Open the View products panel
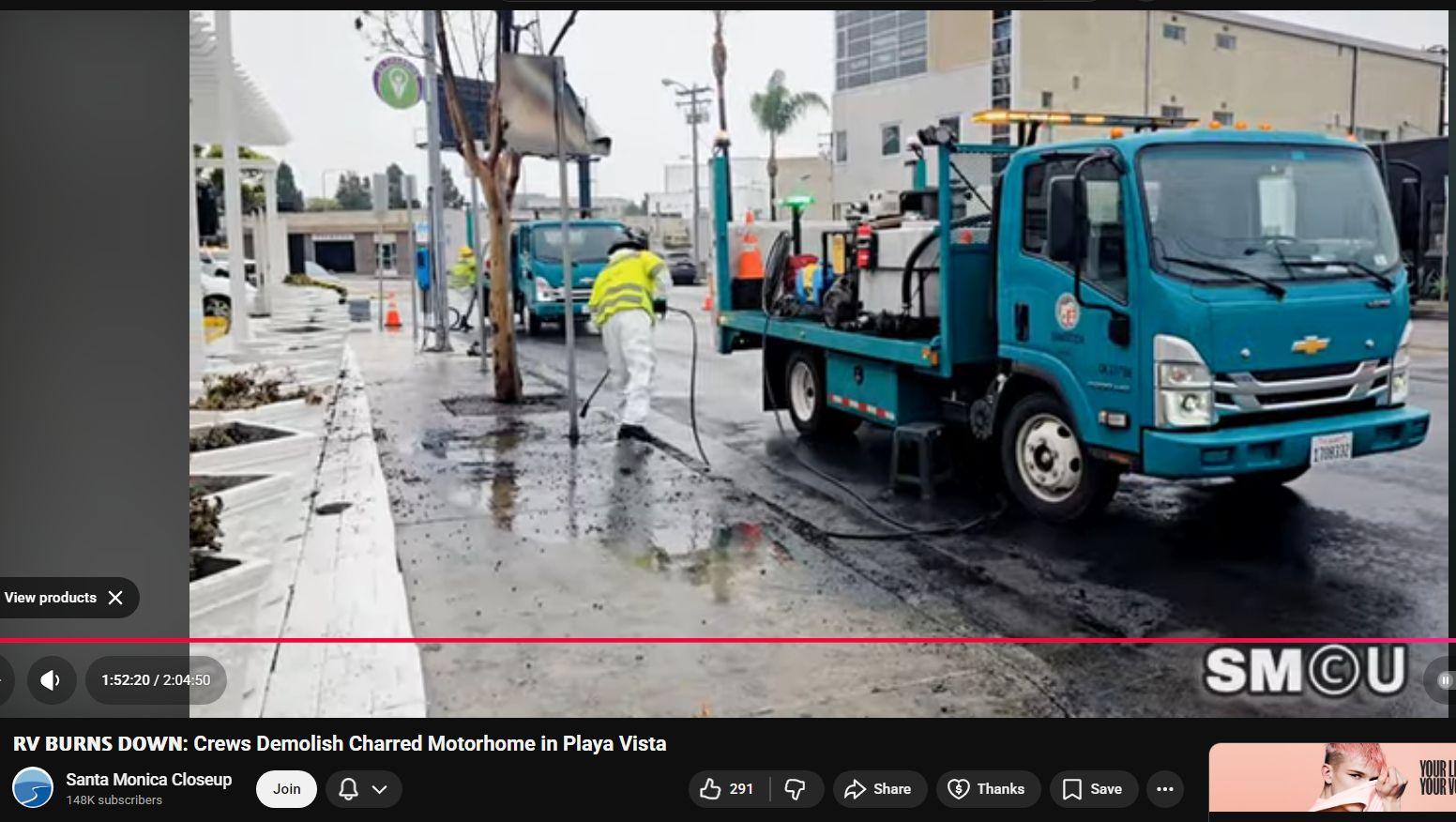Screen dimensions: 1456x822 (51, 598)
